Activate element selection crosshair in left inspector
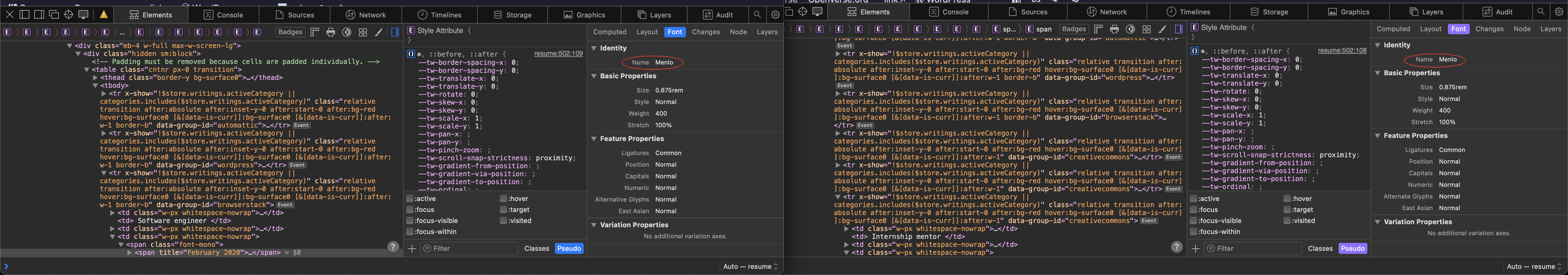This screenshot has width=1568, height=275. (x=68, y=15)
